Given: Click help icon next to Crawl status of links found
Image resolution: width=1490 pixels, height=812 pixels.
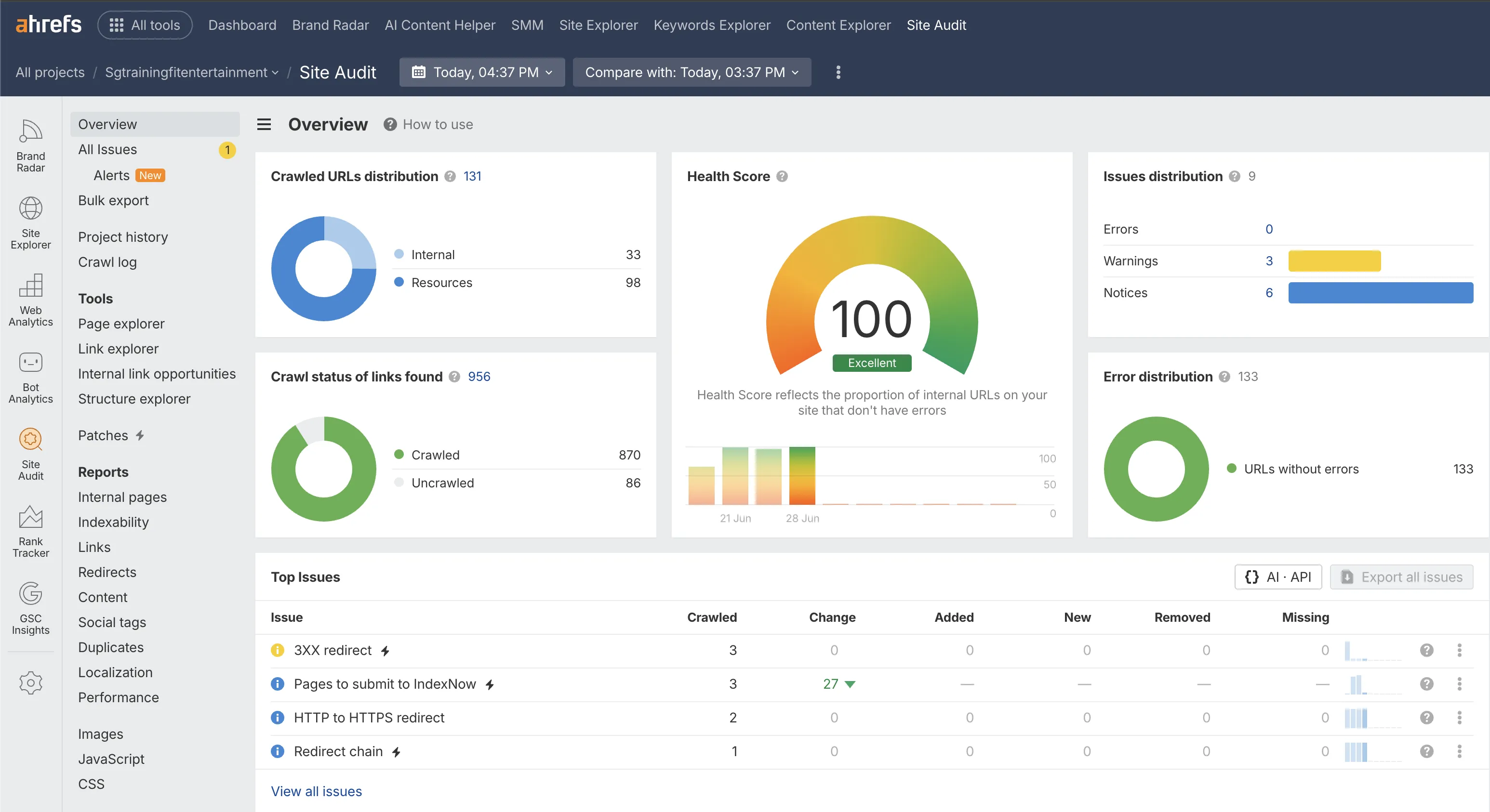Looking at the screenshot, I should [454, 377].
